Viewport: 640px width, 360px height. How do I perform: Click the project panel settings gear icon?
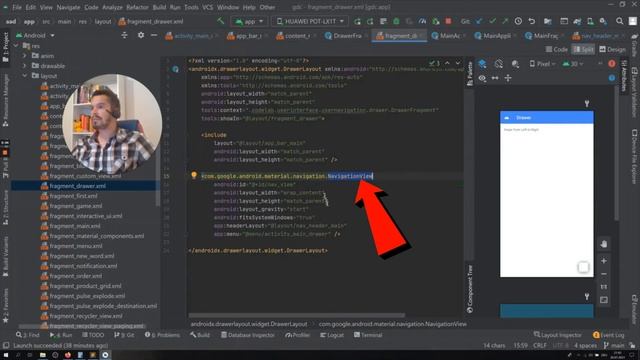[x=141, y=36]
